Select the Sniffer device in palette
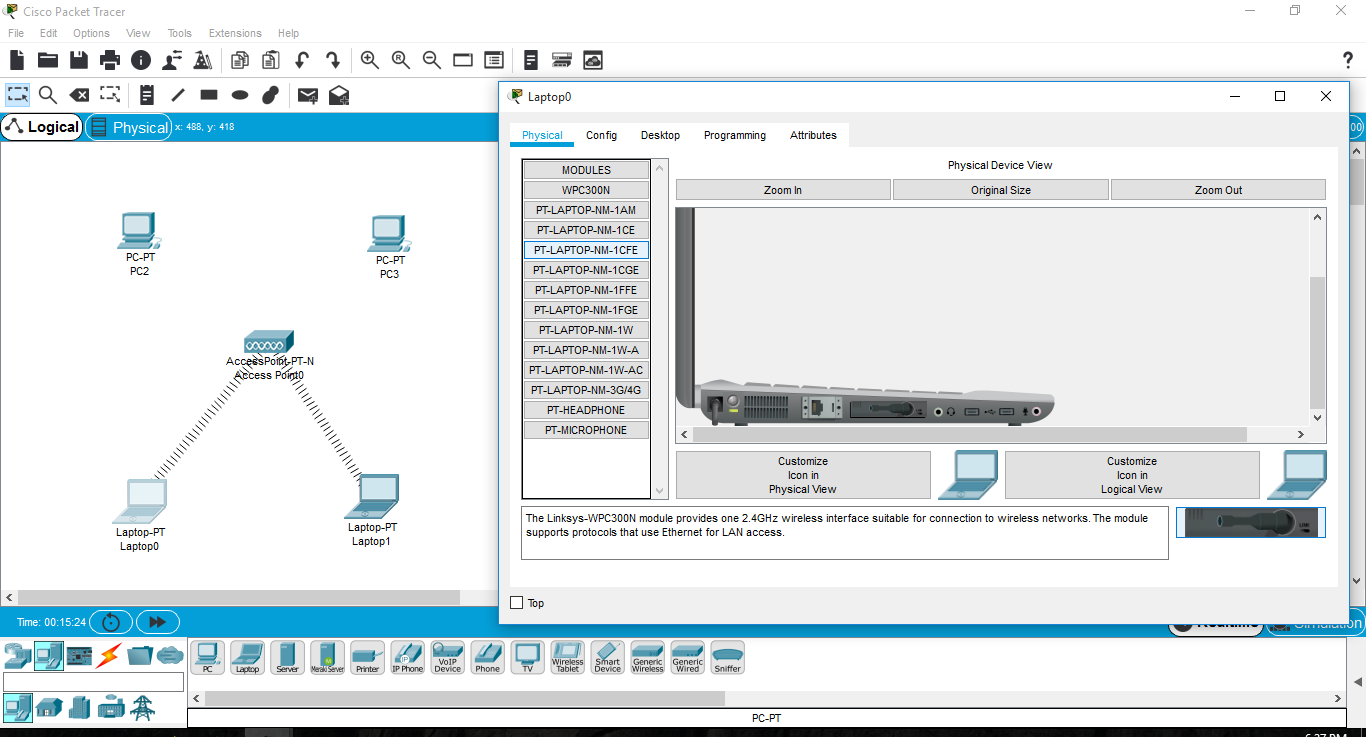 [727, 657]
